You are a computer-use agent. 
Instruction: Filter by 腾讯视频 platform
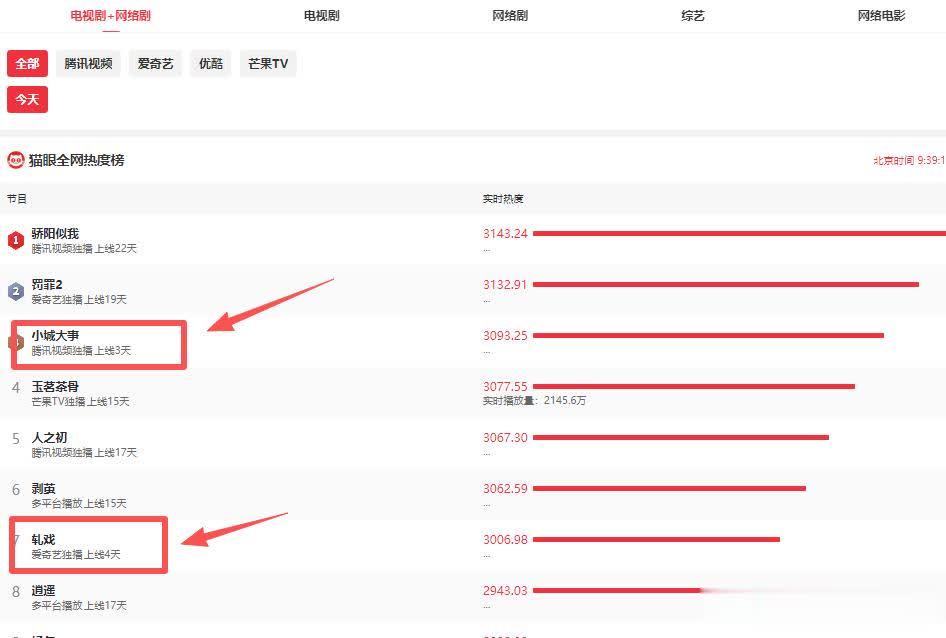point(88,64)
